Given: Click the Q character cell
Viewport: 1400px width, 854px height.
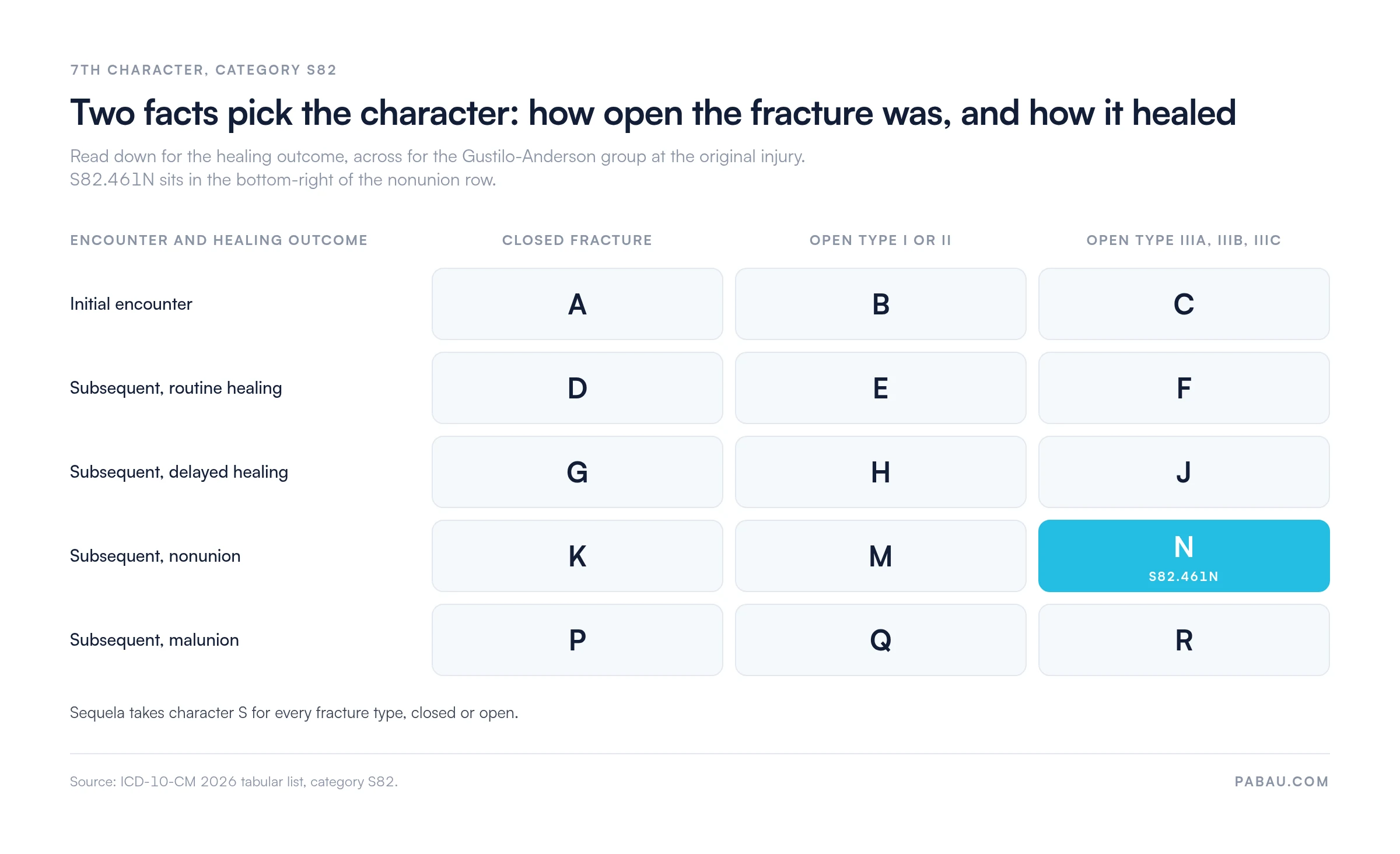Looking at the screenshot, I should pyautogui.click(x=880, y=640).
